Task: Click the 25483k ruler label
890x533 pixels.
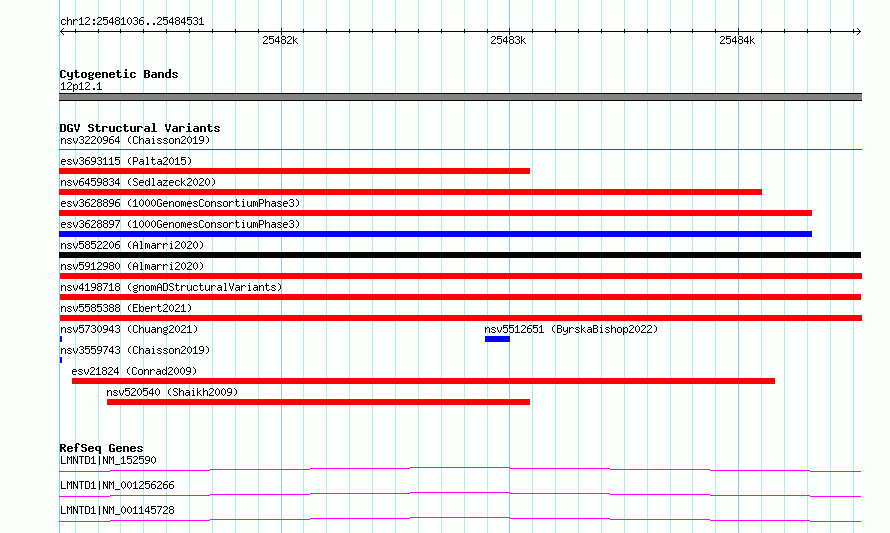Action: click(x=508, y=40)
